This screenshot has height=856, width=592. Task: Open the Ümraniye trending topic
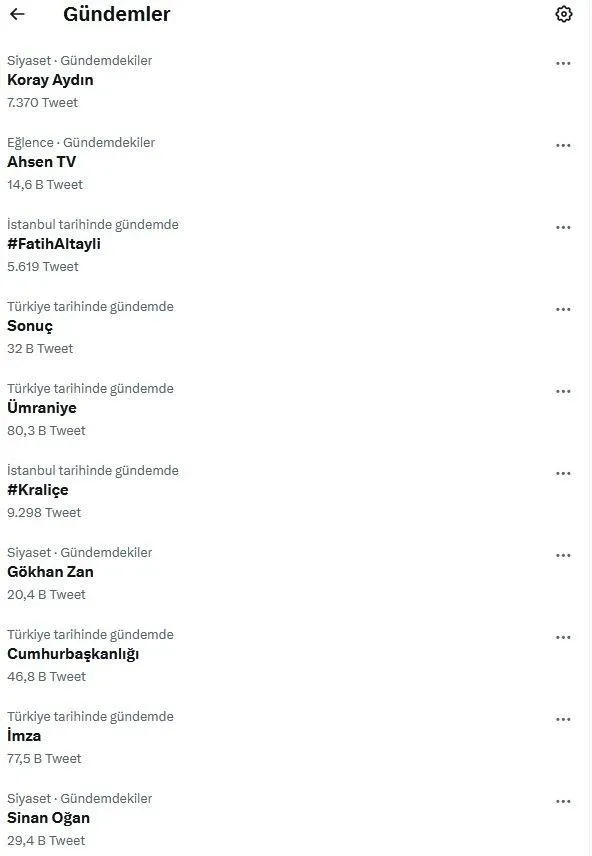pos(42,408)
